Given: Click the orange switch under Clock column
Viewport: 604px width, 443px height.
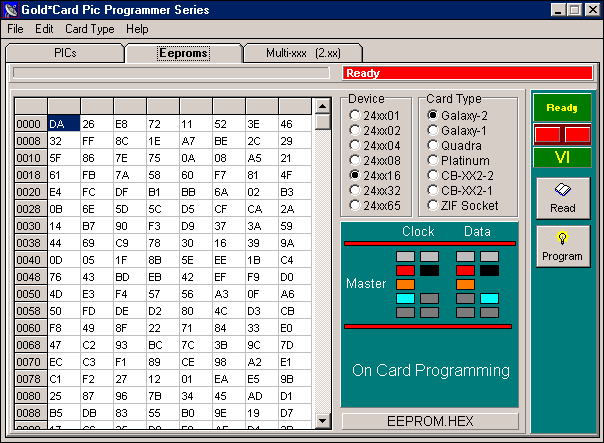Looking at the screenshot, I should (x=405, y=285).
